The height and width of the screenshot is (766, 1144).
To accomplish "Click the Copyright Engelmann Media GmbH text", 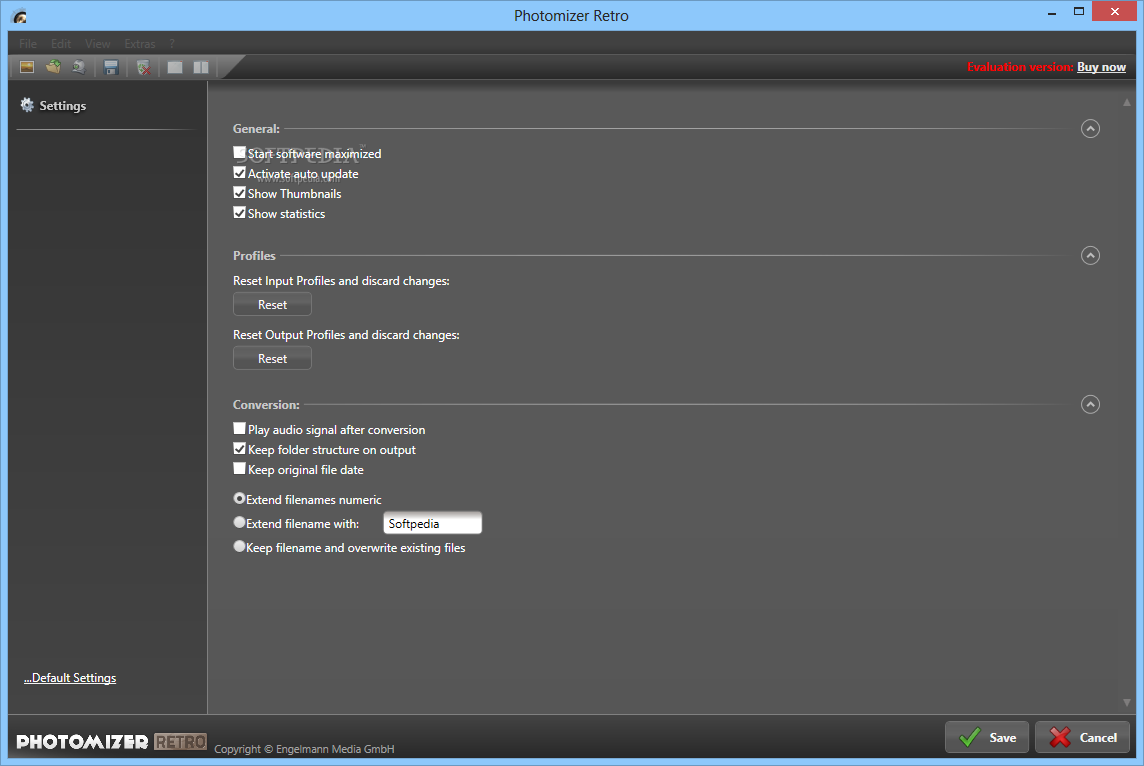I will point(304,749).
